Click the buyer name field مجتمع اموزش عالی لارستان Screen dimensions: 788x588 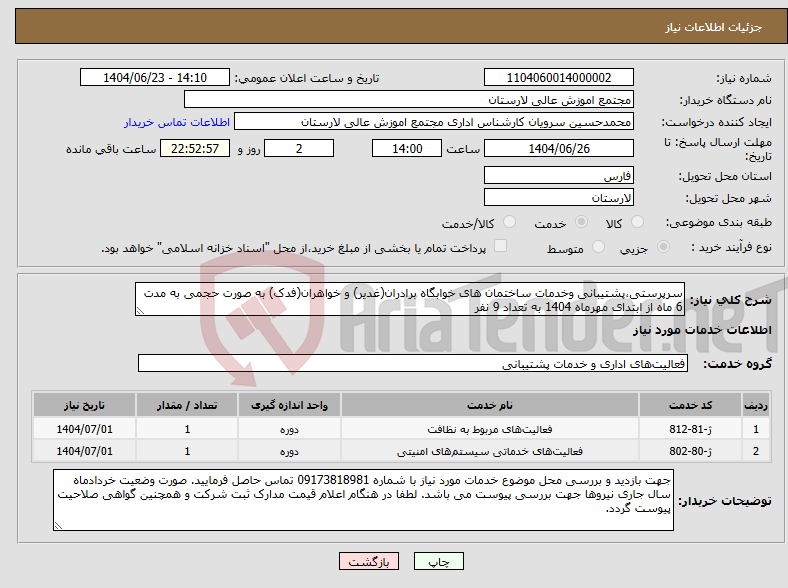point(409,100)
